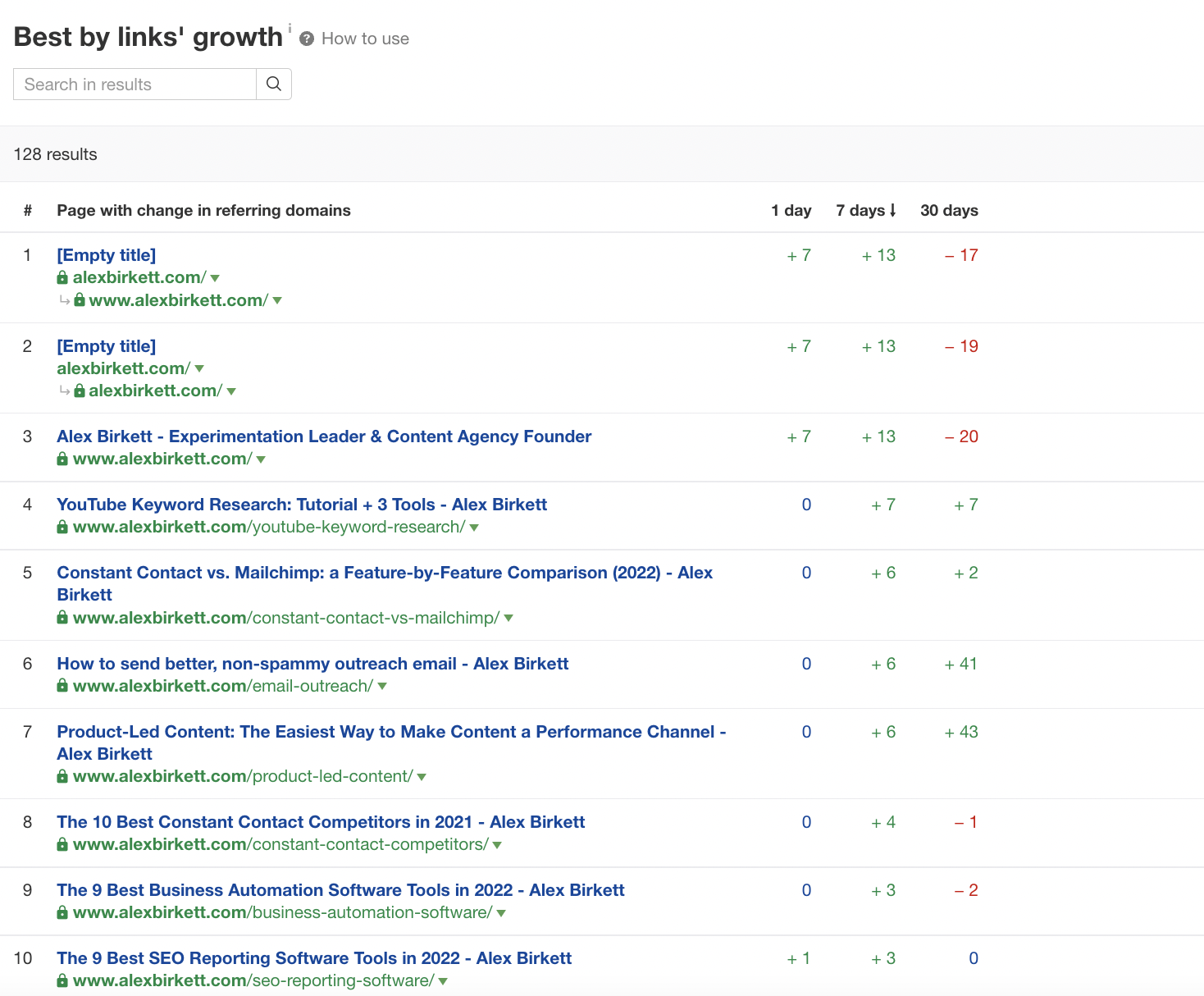Click the seo-reporting-software URL link
The width and height of the screenshot is (1204, 996).
click(x=253, y=980)
